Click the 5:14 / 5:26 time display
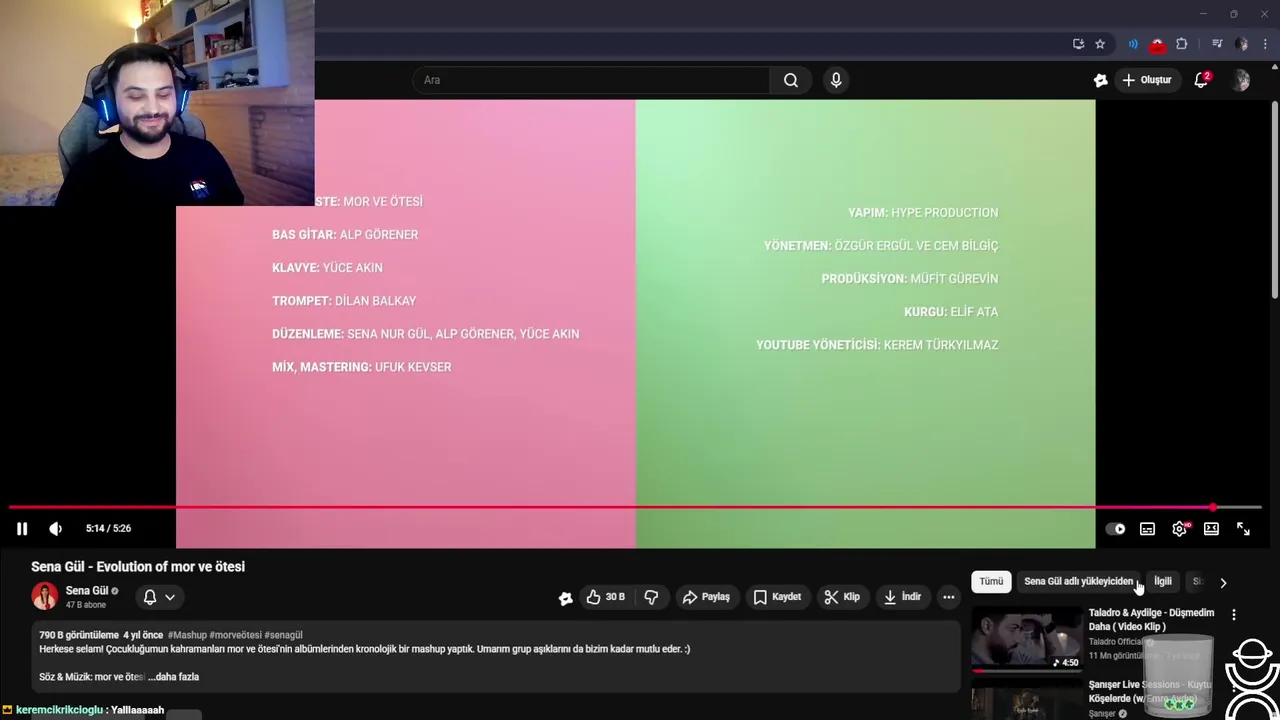 pyautogui.click(x=108, y=528)
